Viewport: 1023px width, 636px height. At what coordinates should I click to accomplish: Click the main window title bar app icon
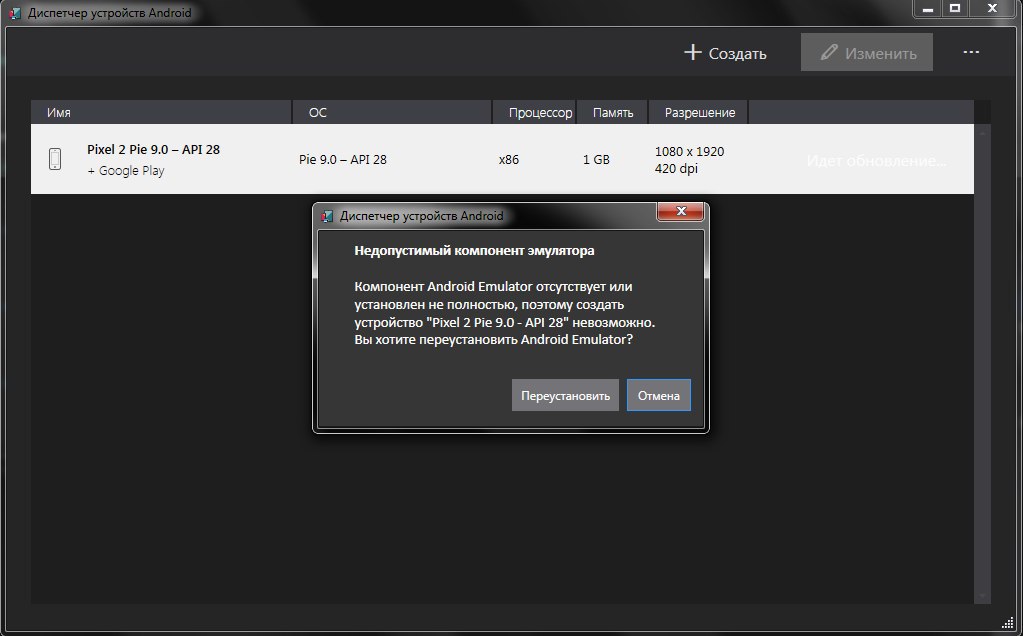click(15, 13)
